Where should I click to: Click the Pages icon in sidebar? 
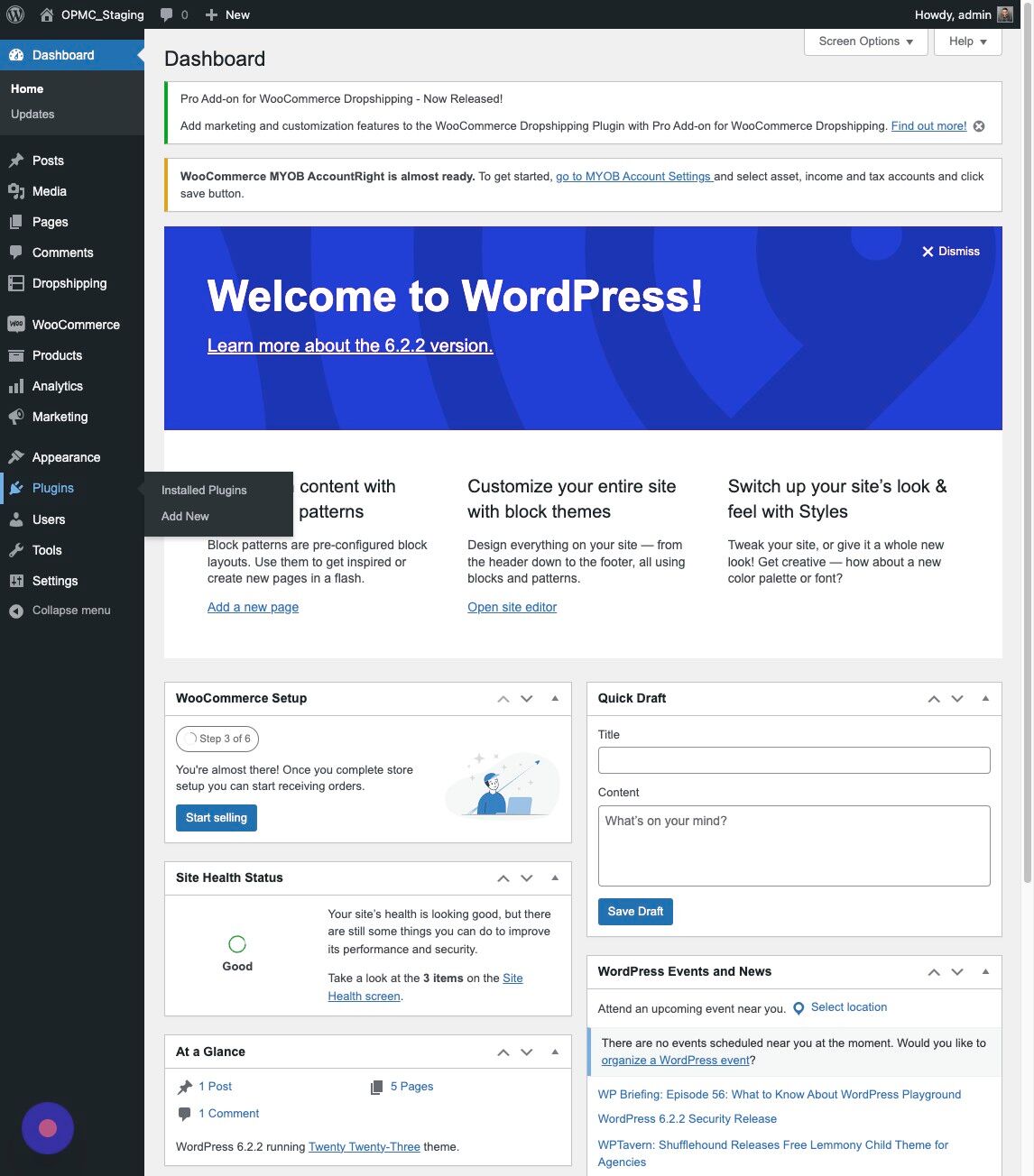click(16, 222)
